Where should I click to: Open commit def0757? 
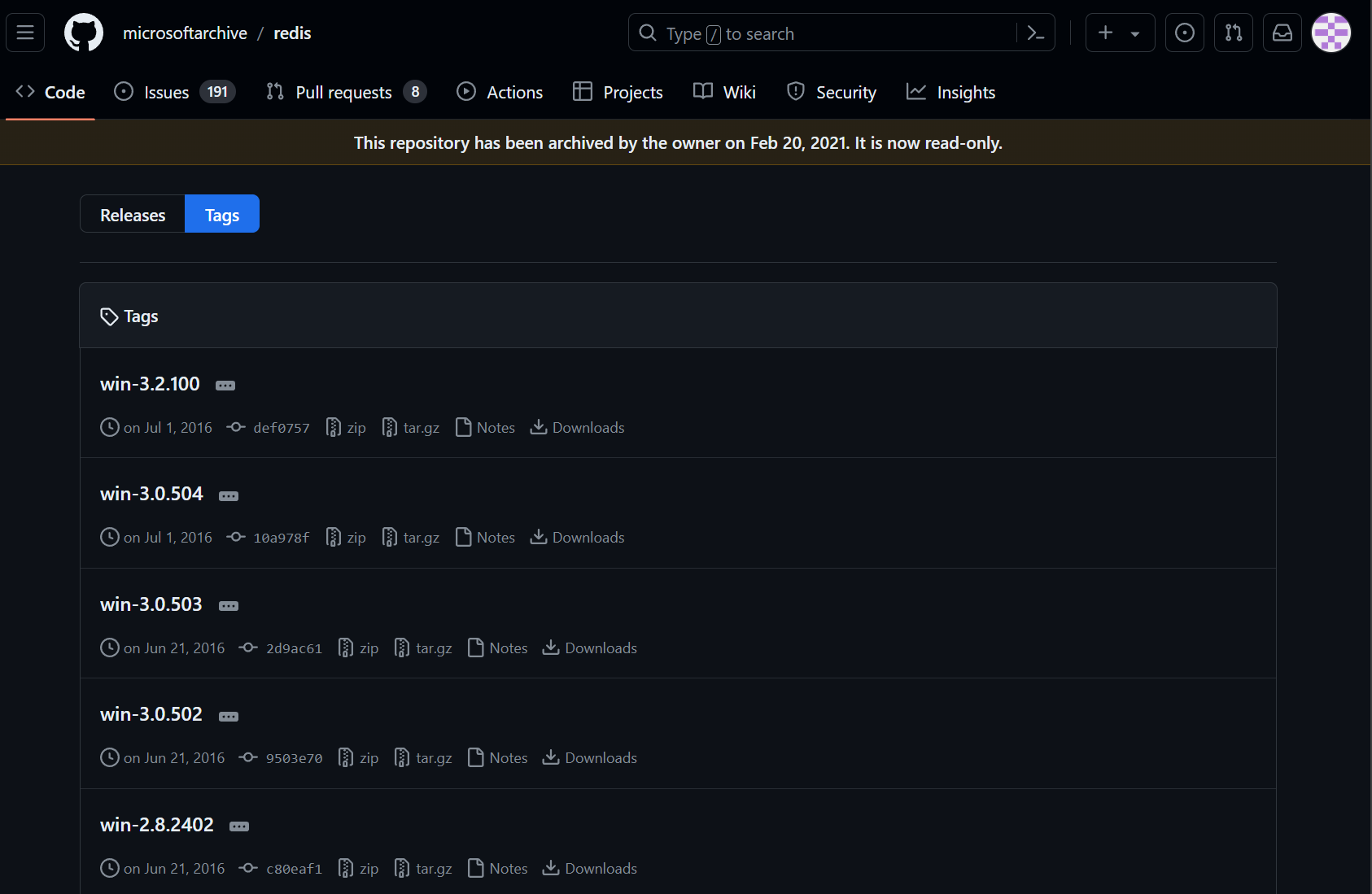coord(269,427)
